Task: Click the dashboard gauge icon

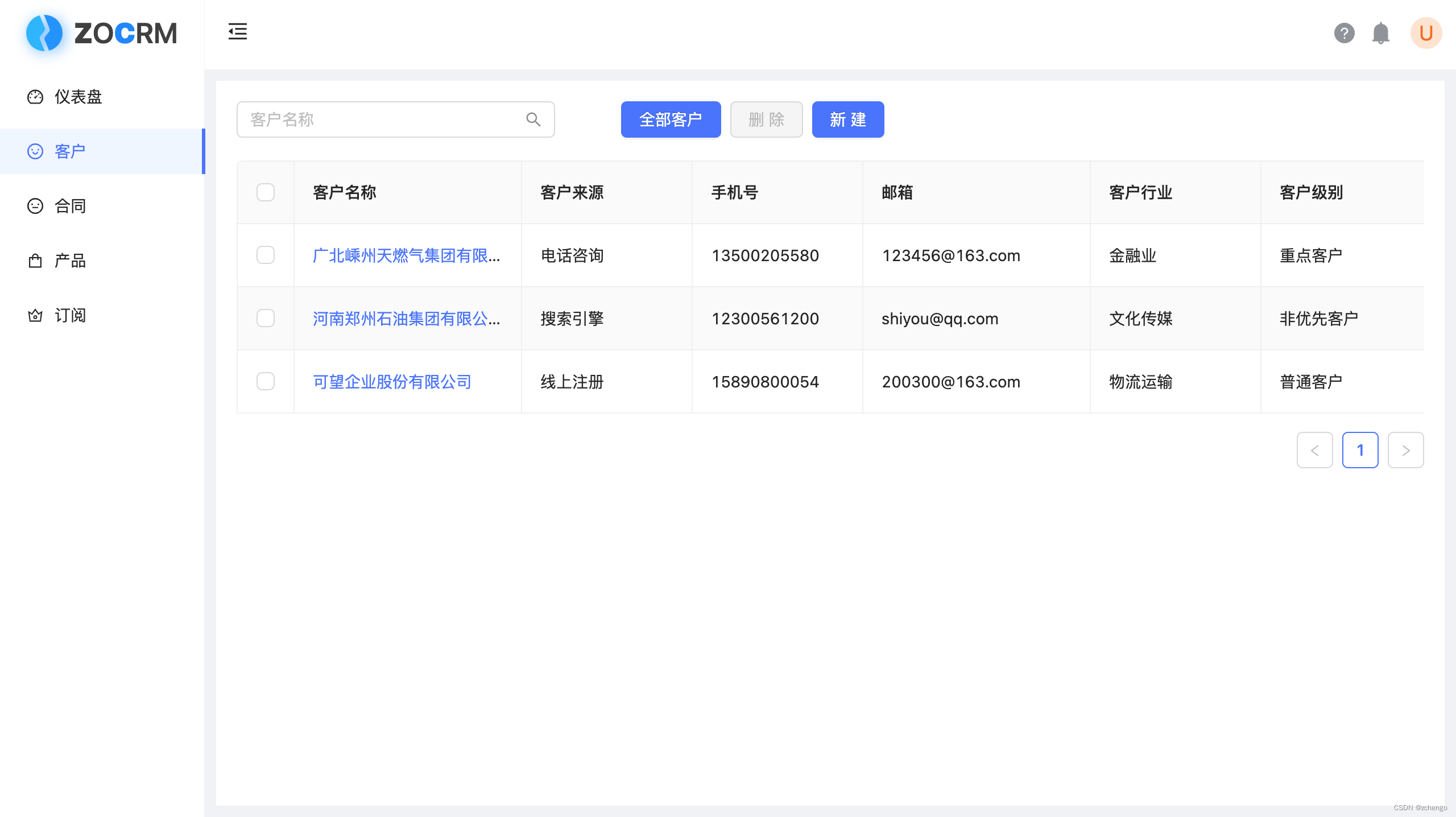Action: click(x=35, y=97)
